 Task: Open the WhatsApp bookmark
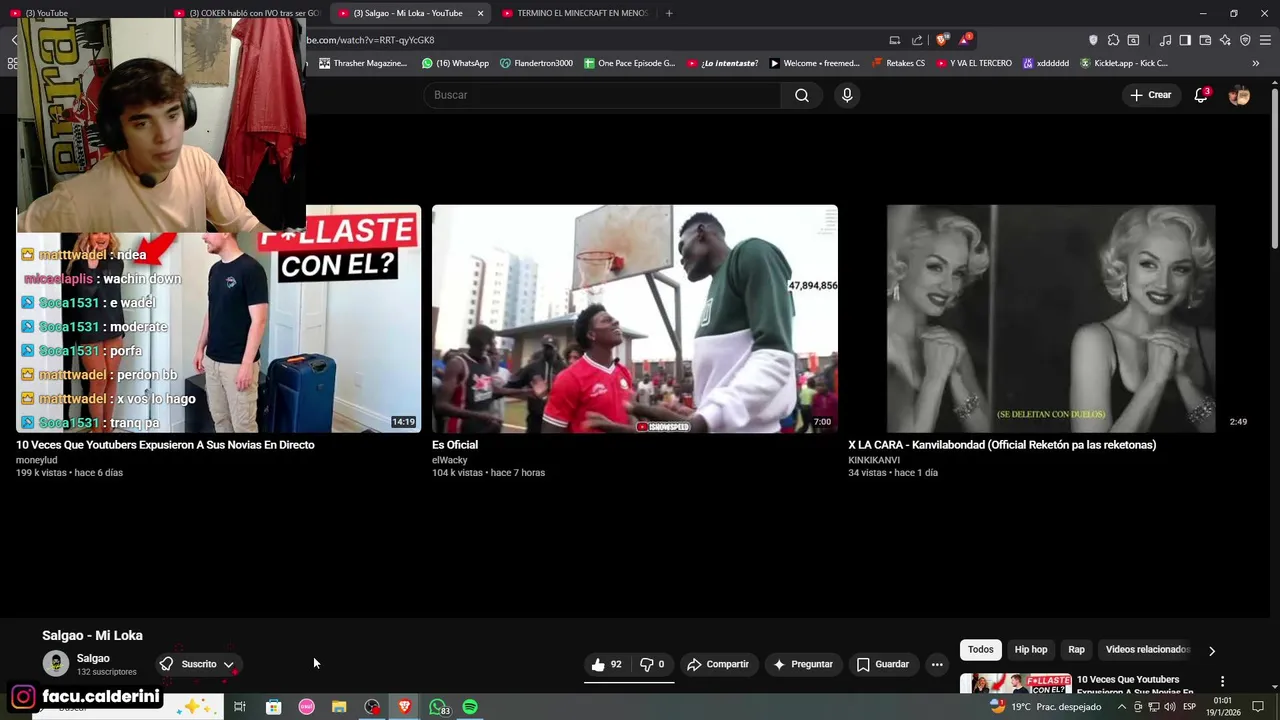(x=455, y=63)
